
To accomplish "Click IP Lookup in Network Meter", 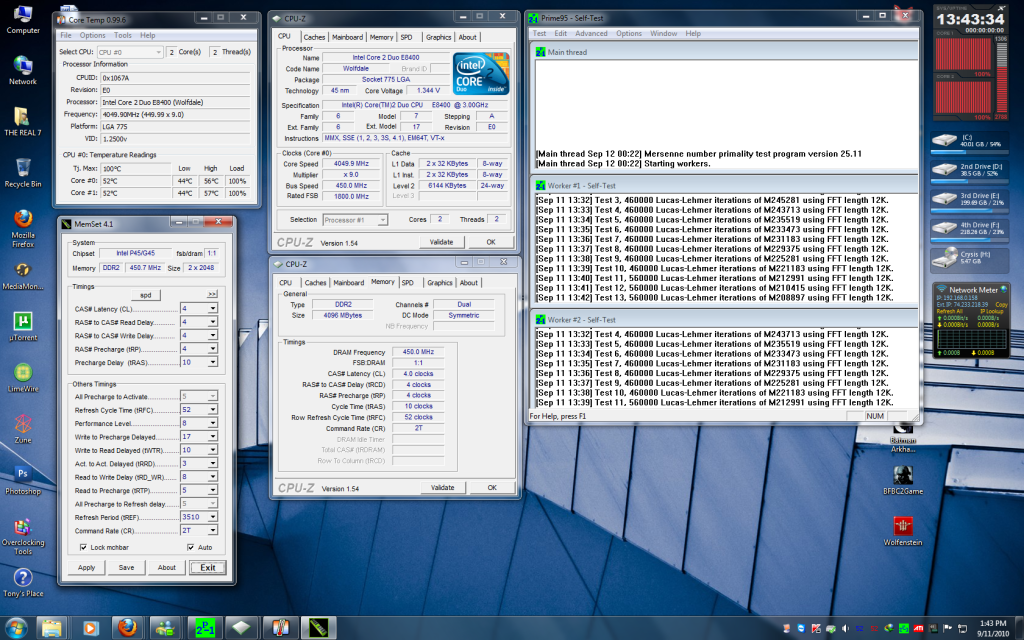I will [991, 312].
